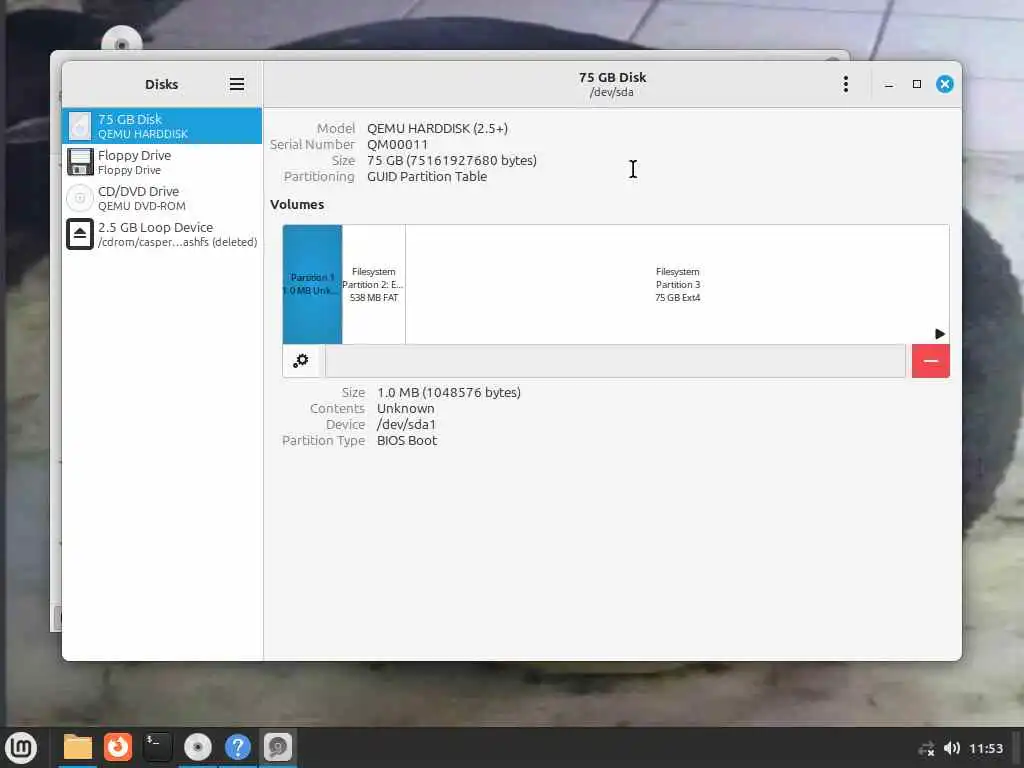1024x768 pixels.
Task: Open the Disks hamburger application menu
Action: [x=236, y=84]
